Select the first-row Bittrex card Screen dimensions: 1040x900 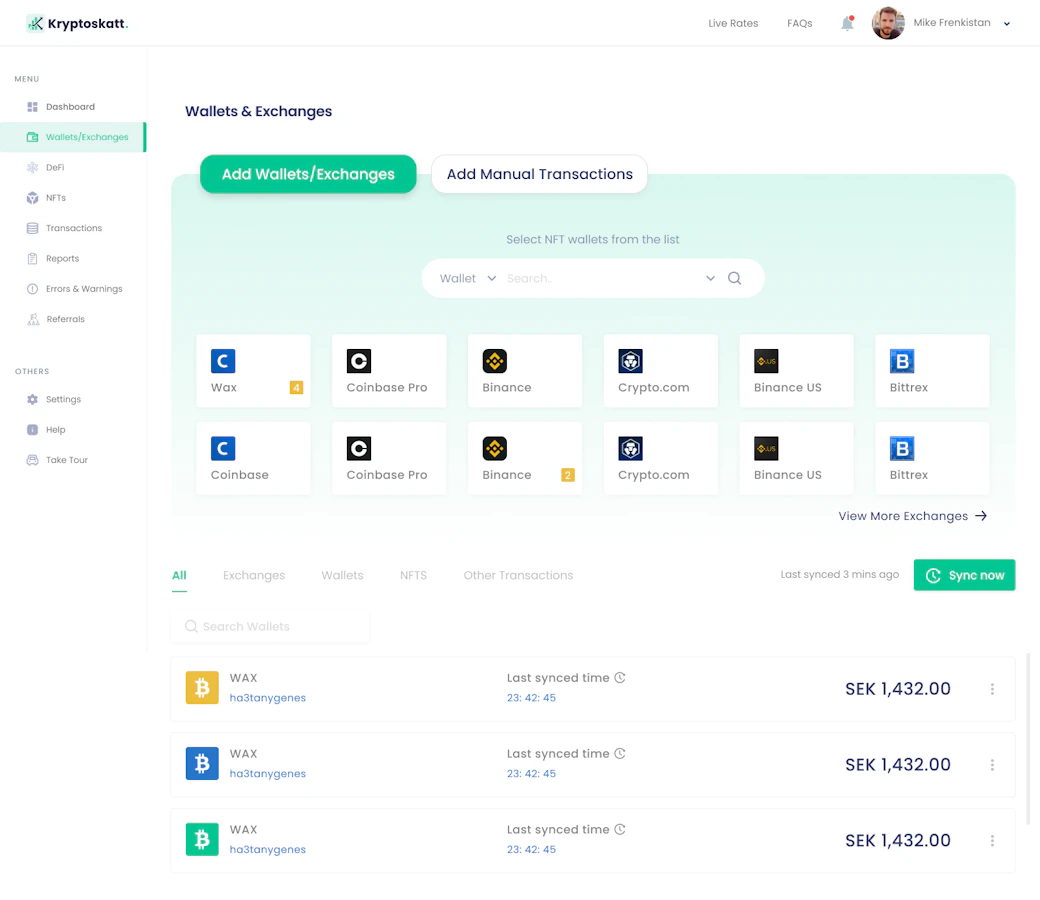[x=932, y=371]
